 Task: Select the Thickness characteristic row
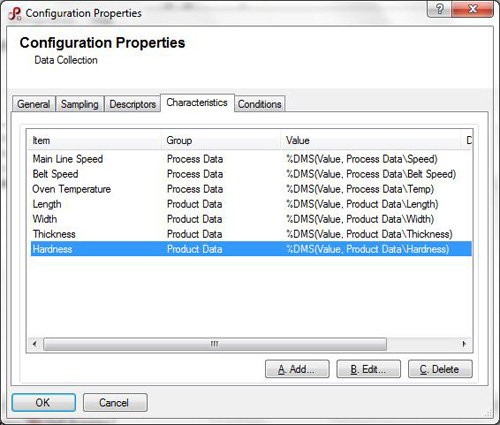pos(251,234)
